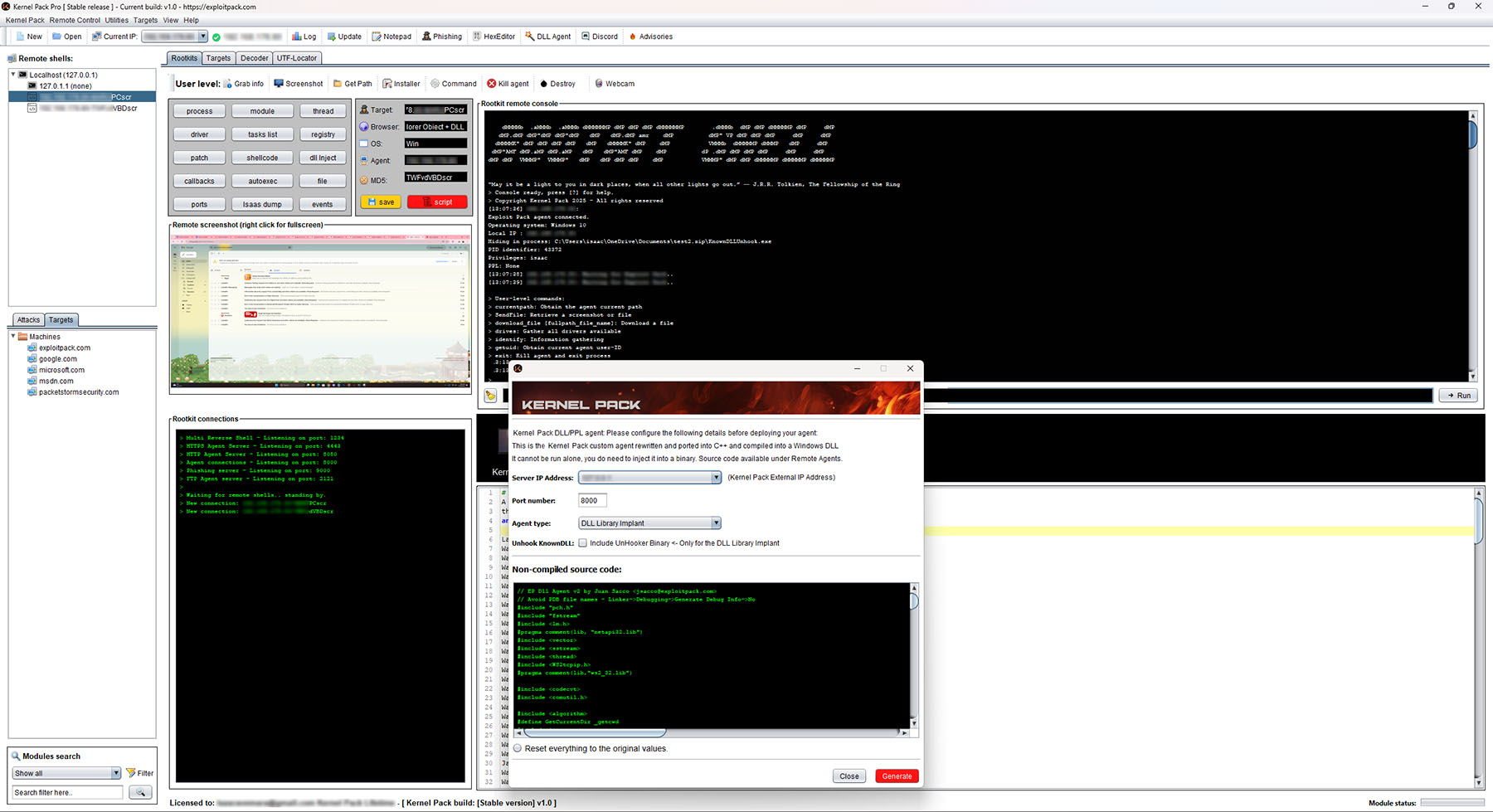Image resolution: width=1493 pixels, height=812 pixels.
Task: Open the Utilities menu
Action: click(116, 20)
